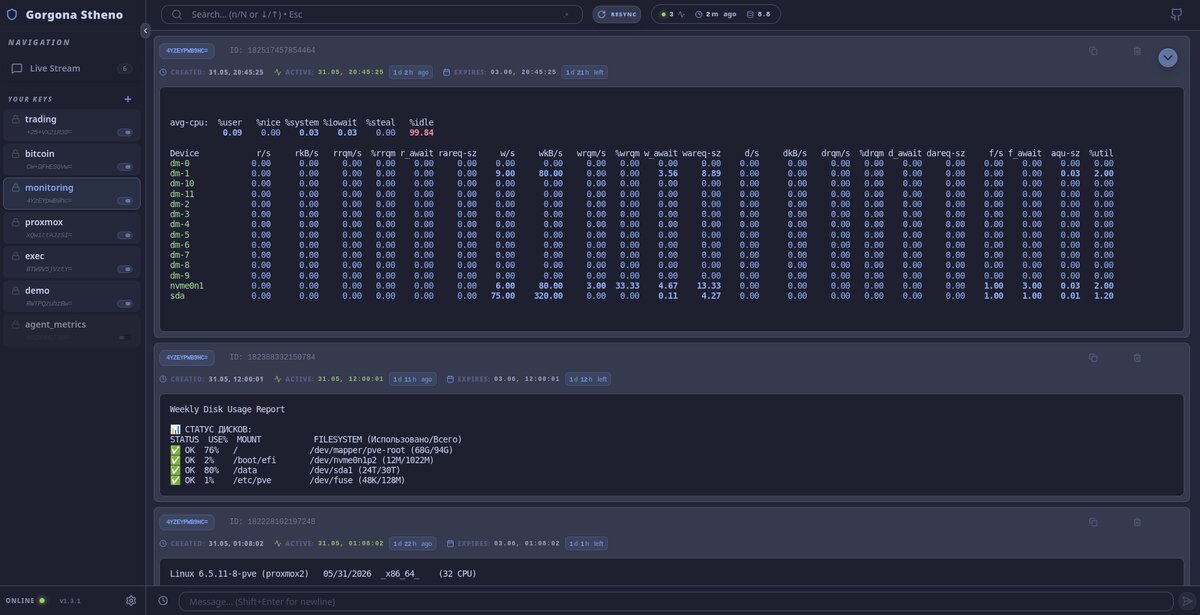Click the lock icon next to trading
Image resolution: width=1200 pixels, height=615 pixels.
[16, 119]
